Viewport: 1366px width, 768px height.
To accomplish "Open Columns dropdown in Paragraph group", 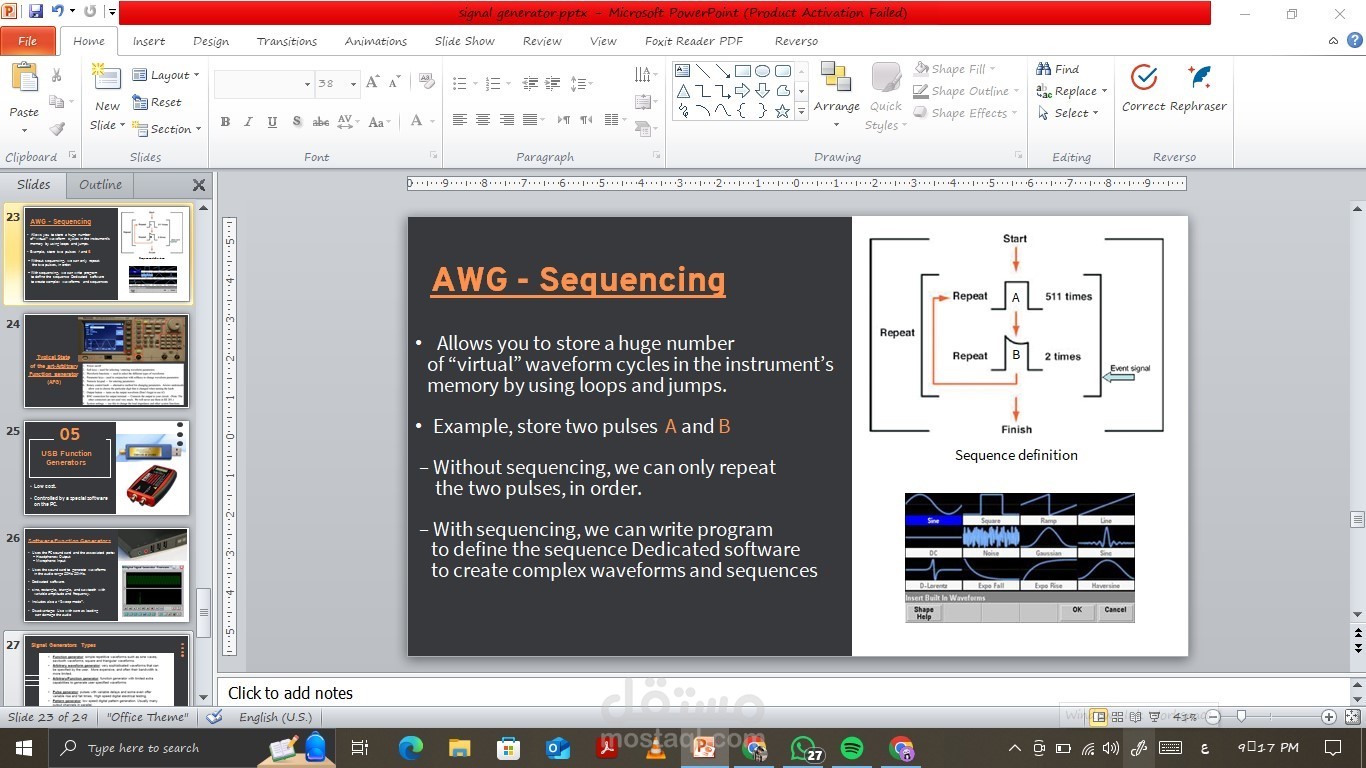I will pos(616,120).
